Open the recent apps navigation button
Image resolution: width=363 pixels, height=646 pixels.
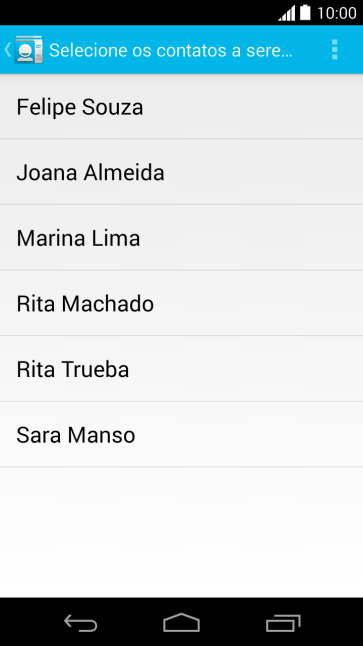(x=283, y=623)
